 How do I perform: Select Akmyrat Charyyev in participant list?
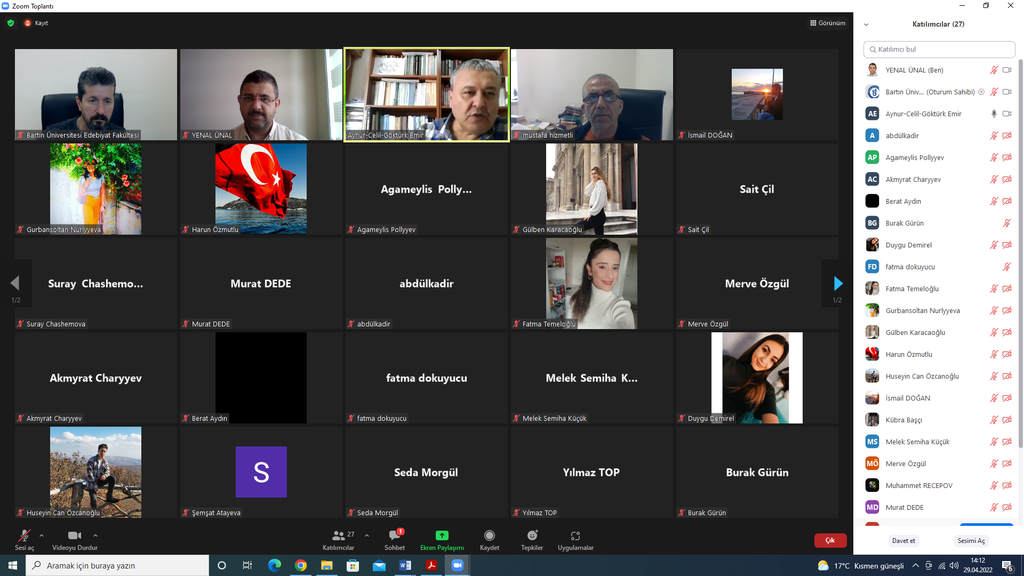(939, 180)
